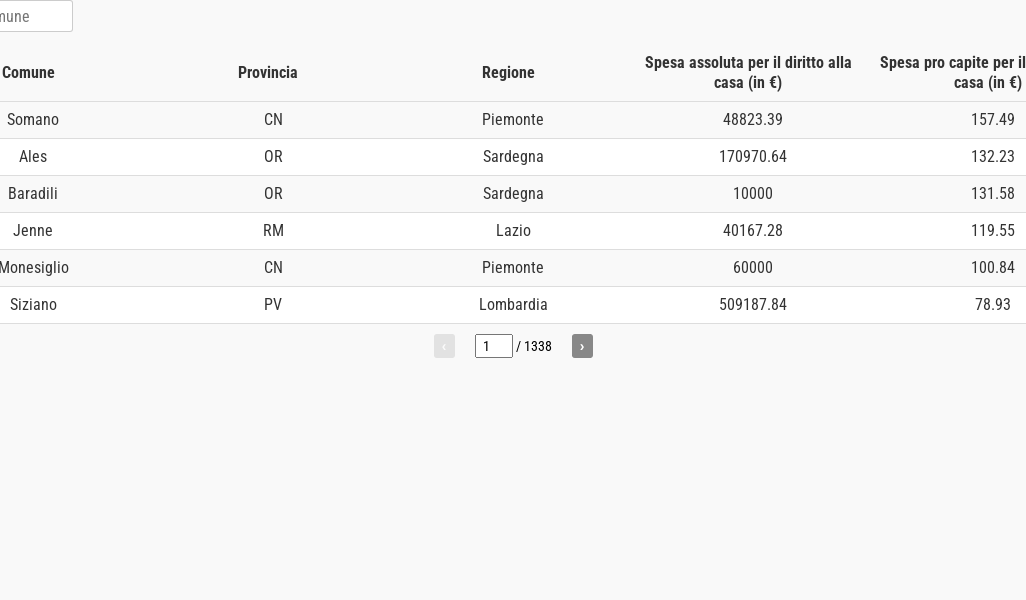
Task: Select the Somano table row
Action: point(33,119)
